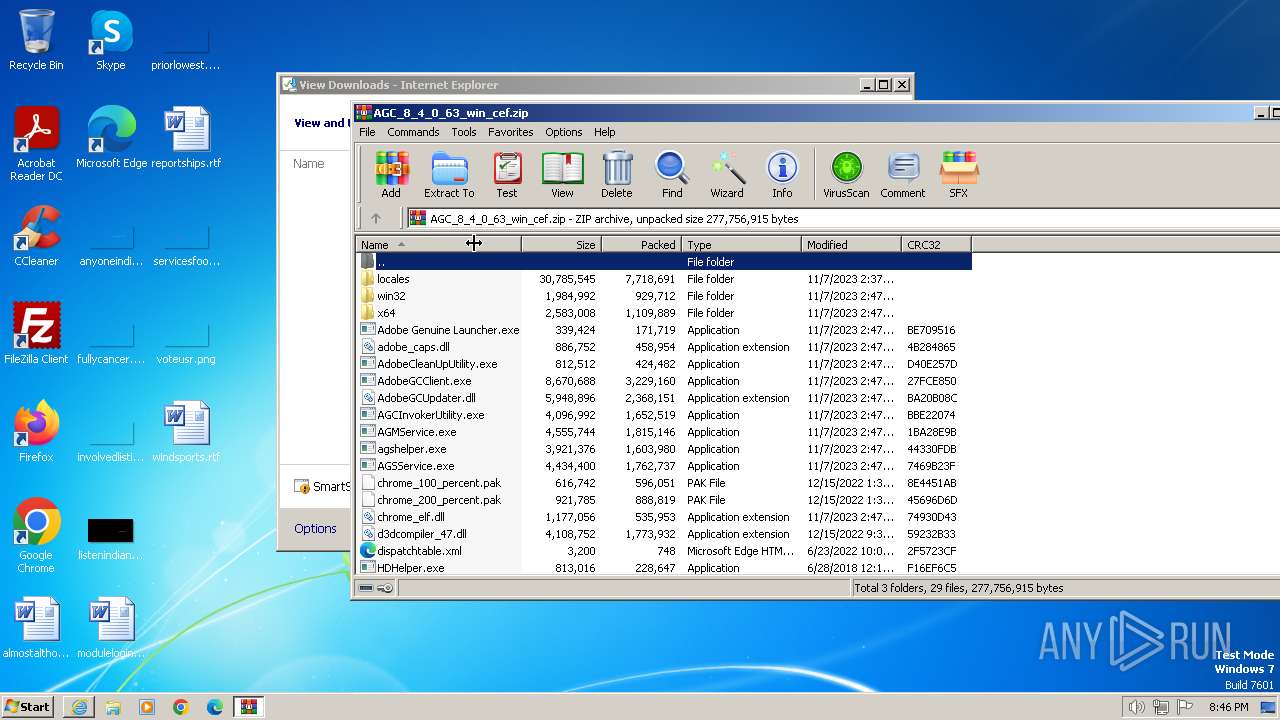
Task: Go up one folder level arrow
Action: coord(376,218)
